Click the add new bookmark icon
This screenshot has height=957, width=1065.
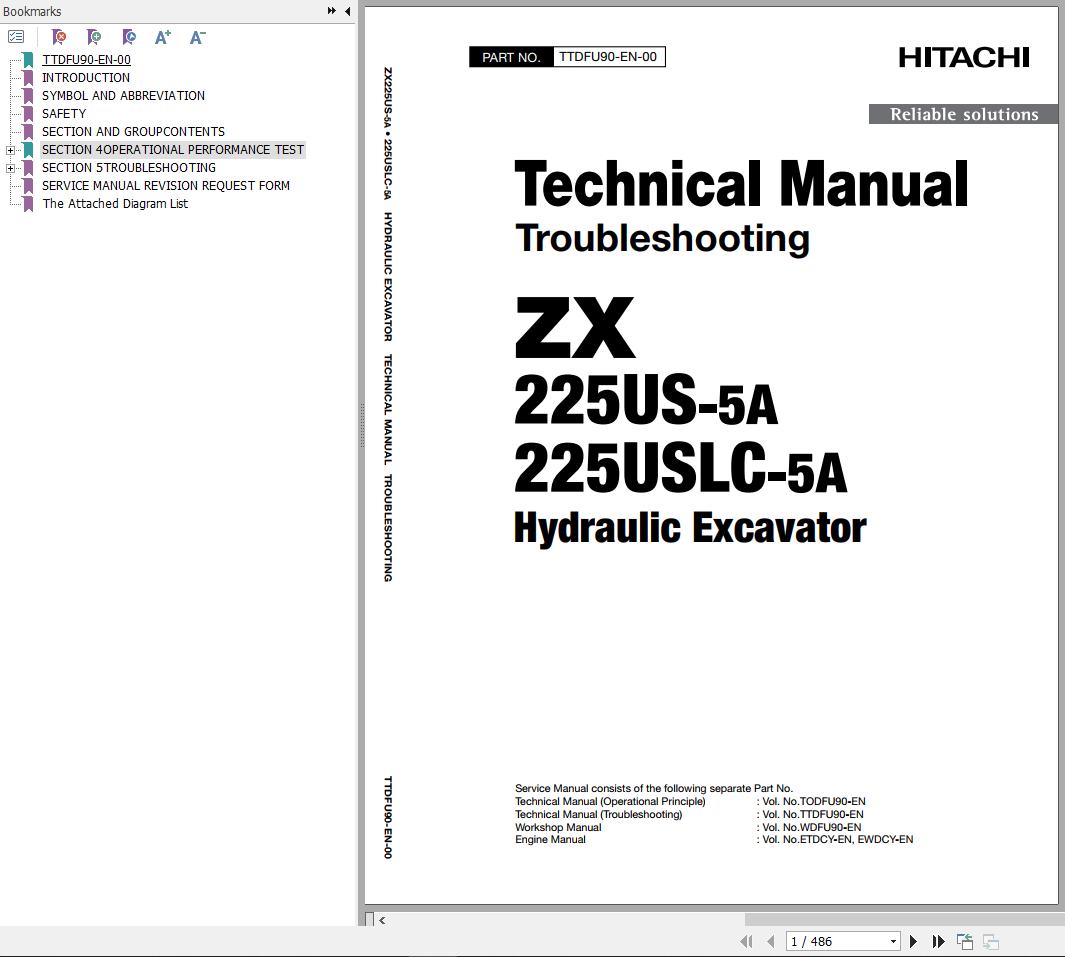coord(94,37)
